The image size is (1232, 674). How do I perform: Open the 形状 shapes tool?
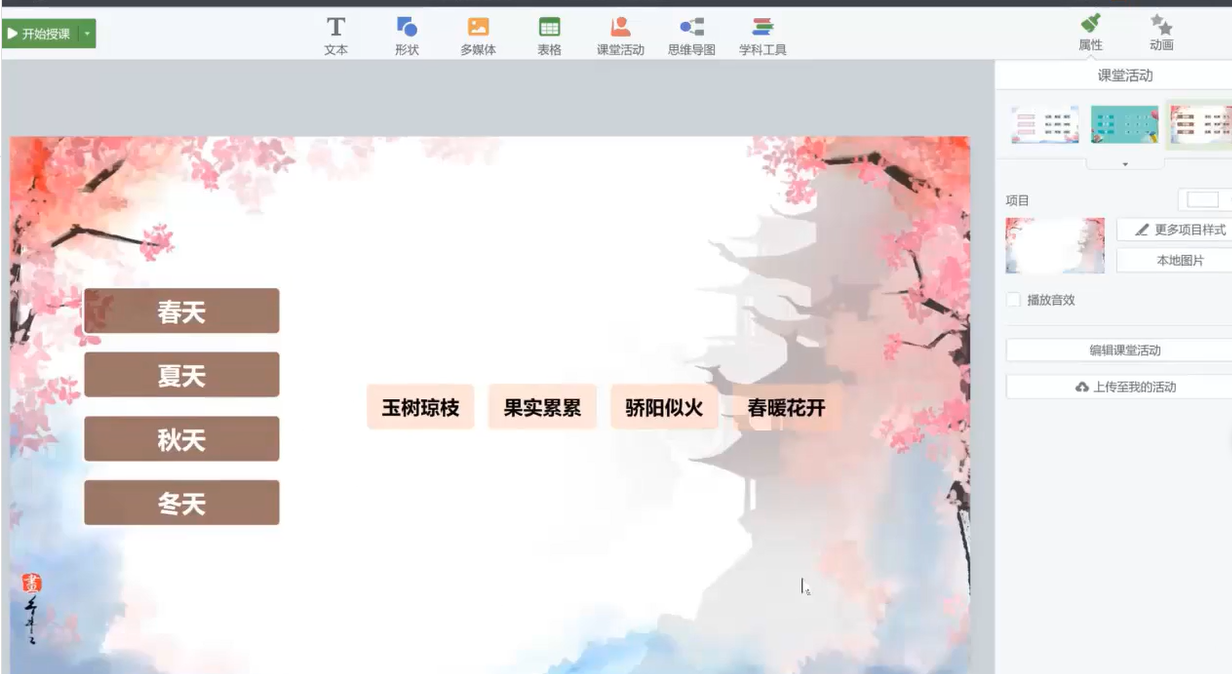coord(407,35)
